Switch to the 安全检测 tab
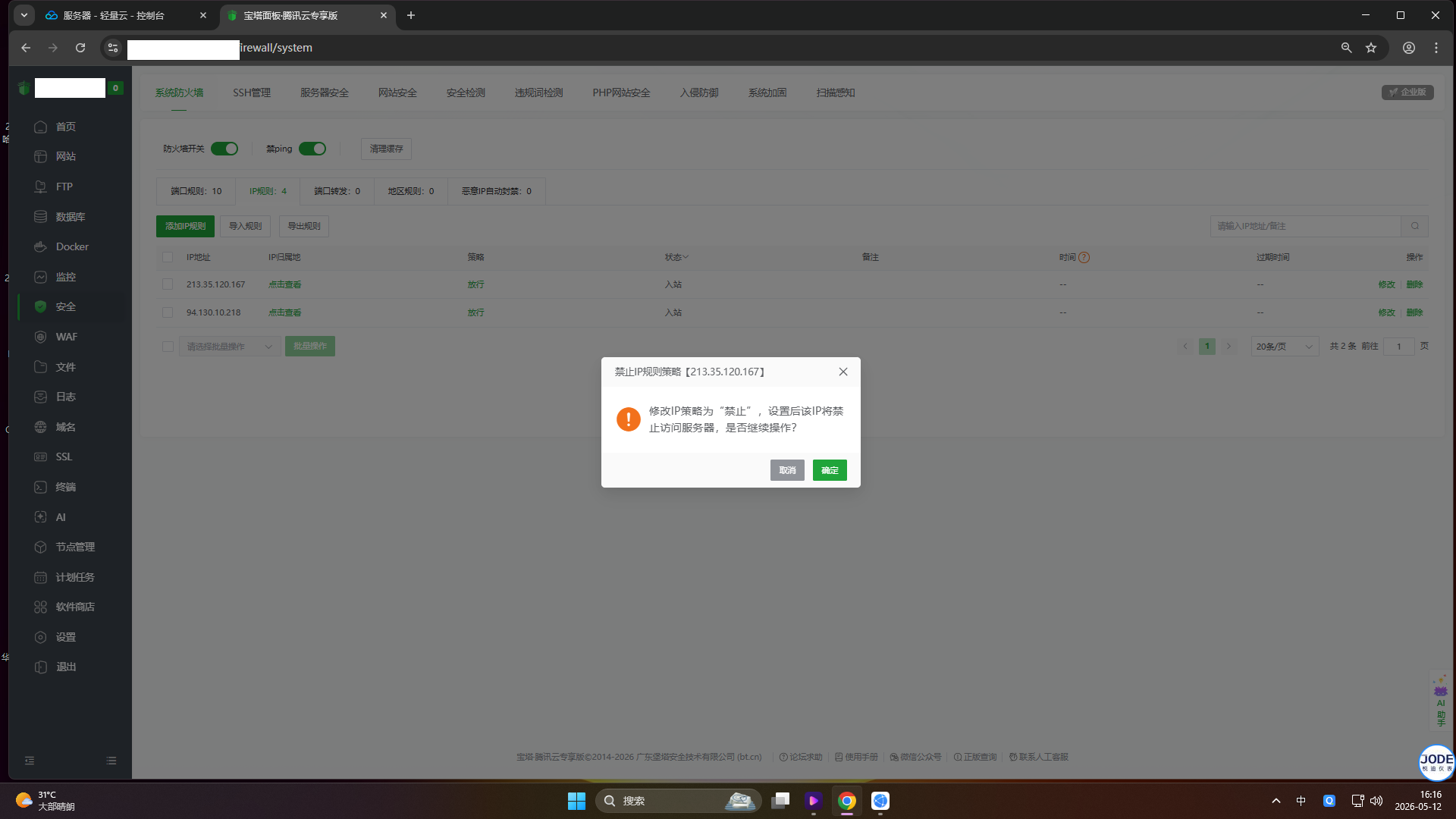Image resolution: width=1456 pixels, height=819 pixels. coord(466,93)
